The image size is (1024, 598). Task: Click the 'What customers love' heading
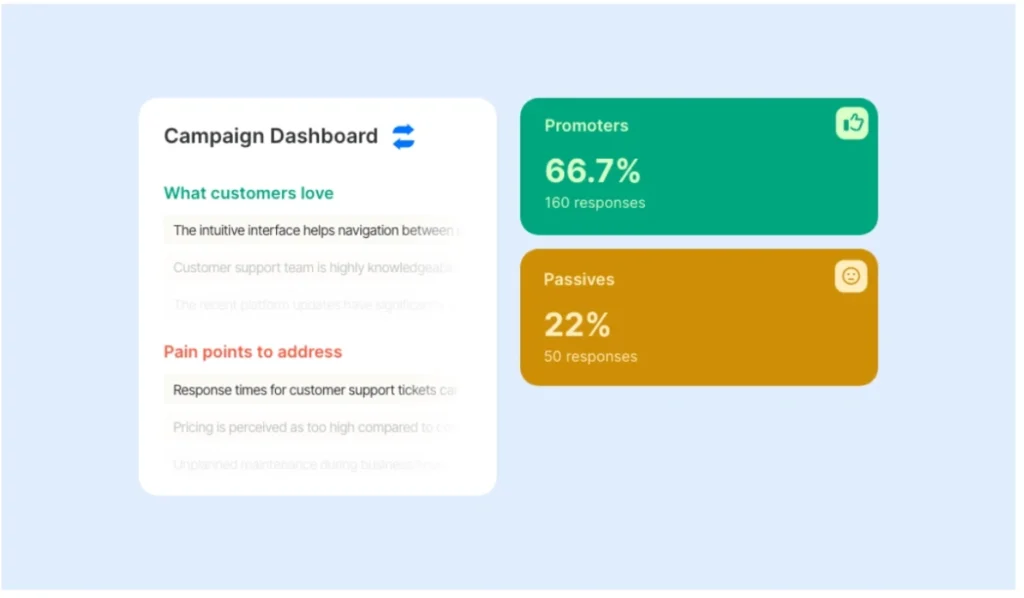[250, 195]
